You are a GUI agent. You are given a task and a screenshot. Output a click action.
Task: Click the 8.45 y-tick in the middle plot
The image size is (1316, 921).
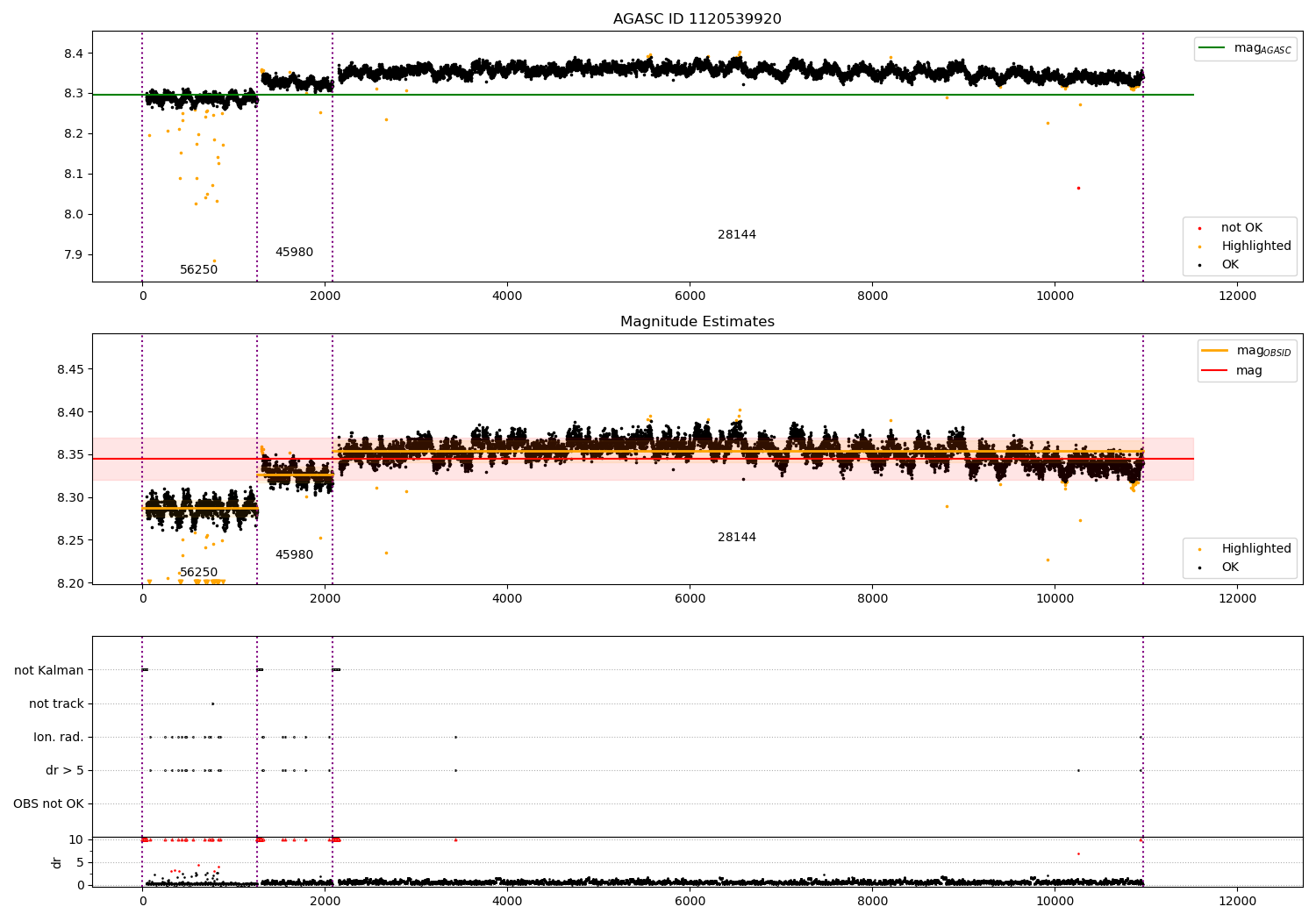[70, 370]
